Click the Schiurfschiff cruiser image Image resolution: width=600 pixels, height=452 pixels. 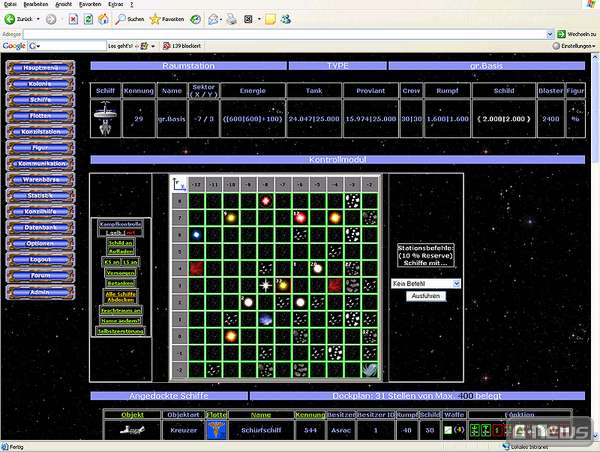(132, 430)
